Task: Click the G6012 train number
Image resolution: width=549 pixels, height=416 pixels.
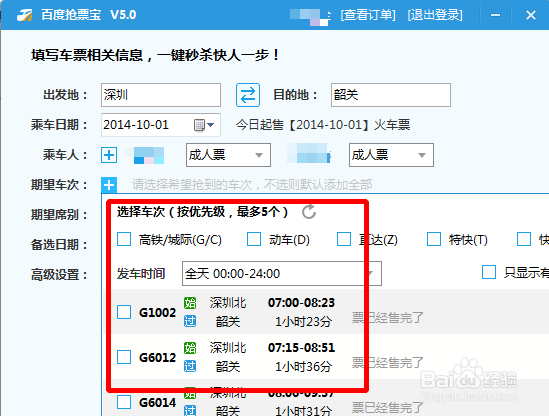Action: pos(157,358)
